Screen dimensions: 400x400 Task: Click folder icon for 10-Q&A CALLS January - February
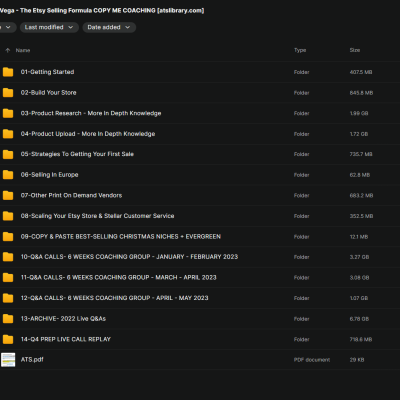coord(8,257)
